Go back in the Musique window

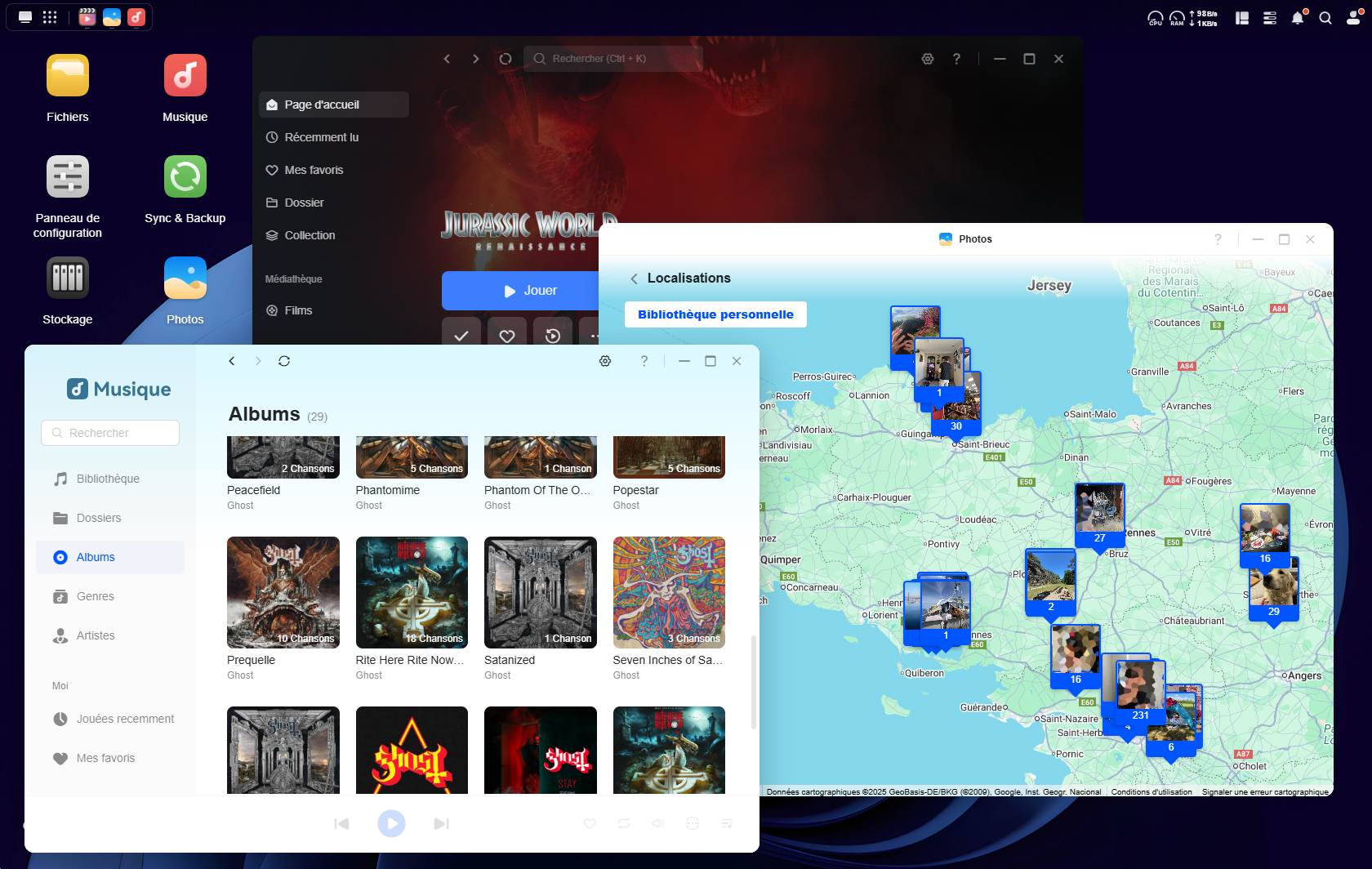[232, 361]
